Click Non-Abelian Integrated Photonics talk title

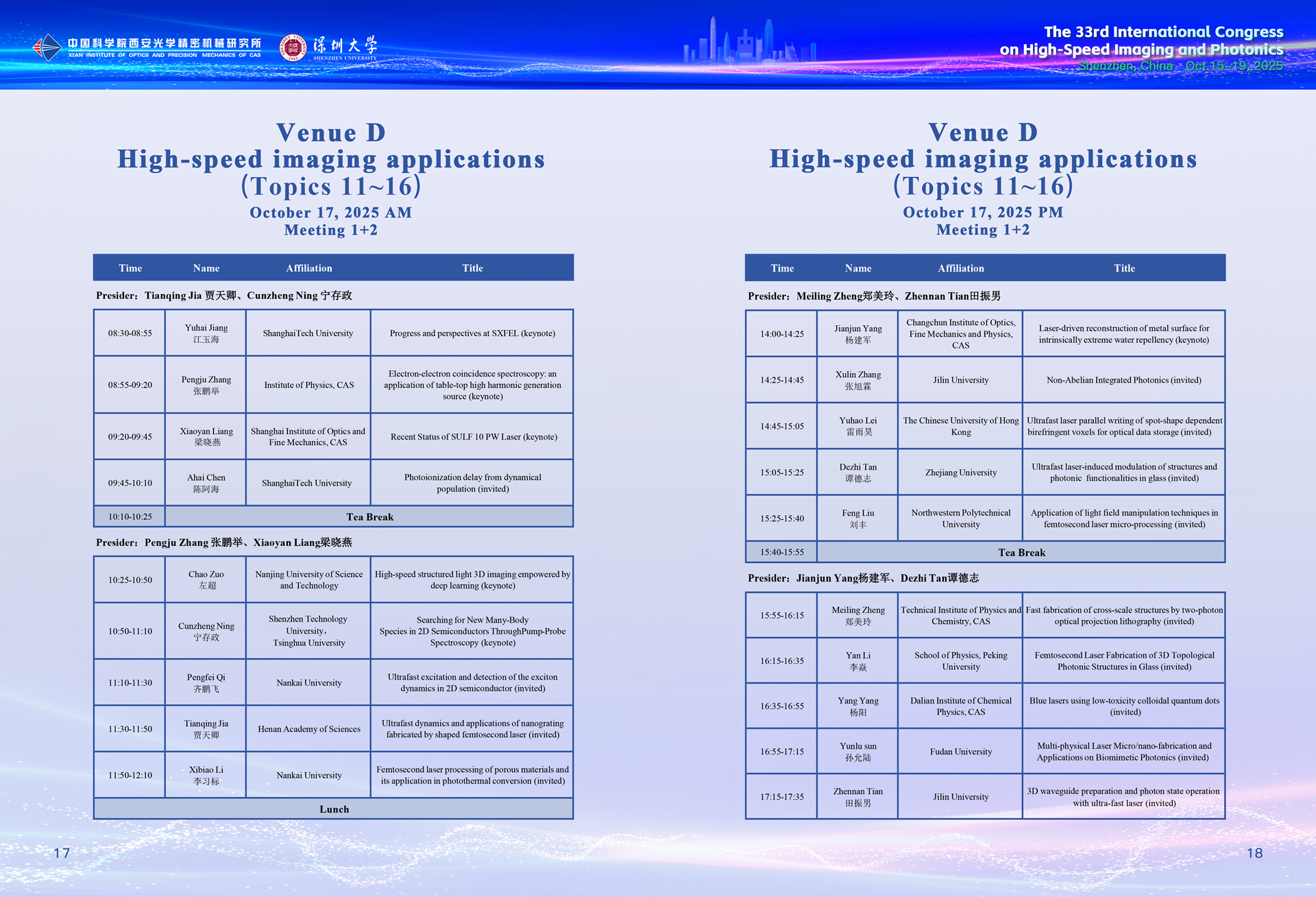1123,380
